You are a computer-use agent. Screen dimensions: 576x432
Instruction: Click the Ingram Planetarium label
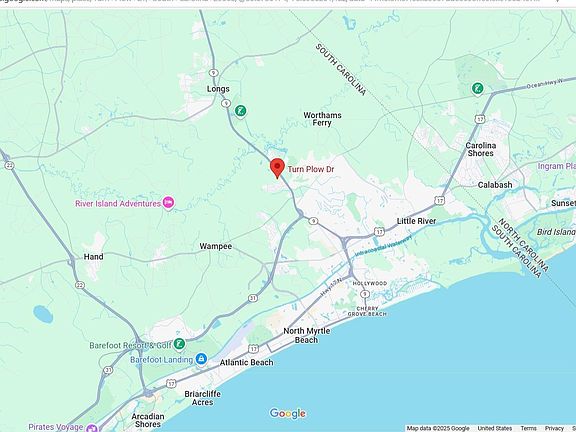(557, 166)
